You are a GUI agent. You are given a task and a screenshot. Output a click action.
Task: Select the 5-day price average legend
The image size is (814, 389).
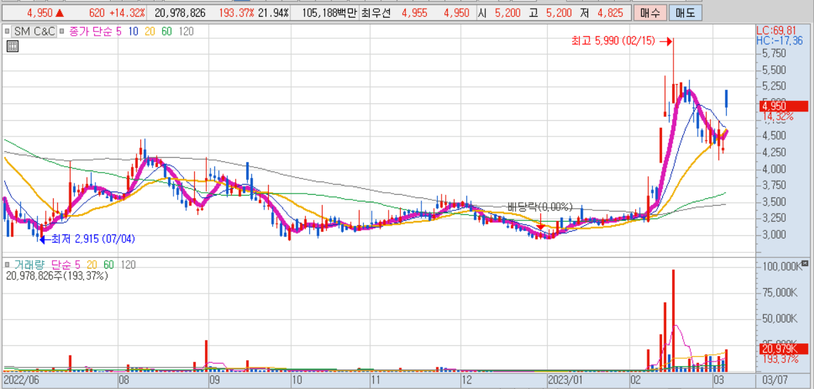pyautogui.click(x=119, y=32)
